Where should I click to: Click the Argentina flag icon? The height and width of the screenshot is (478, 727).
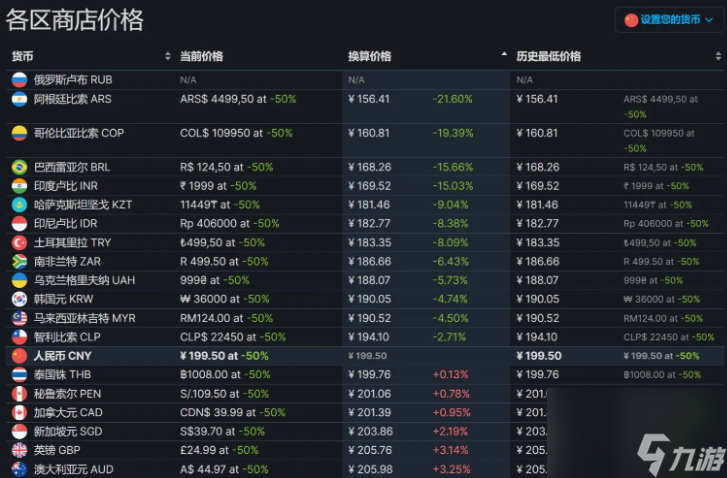(x=19, y=99)
